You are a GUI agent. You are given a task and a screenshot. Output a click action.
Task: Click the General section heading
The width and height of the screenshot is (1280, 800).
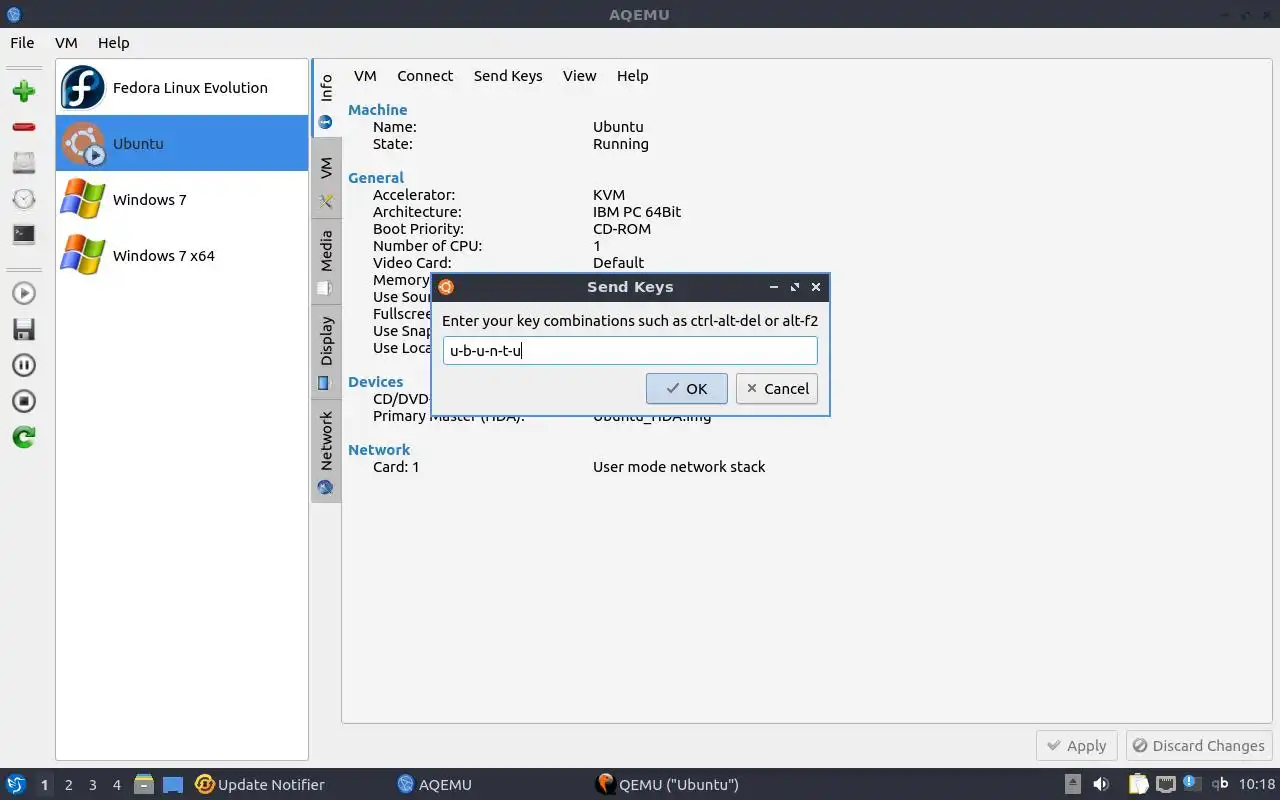pos(376,178)
